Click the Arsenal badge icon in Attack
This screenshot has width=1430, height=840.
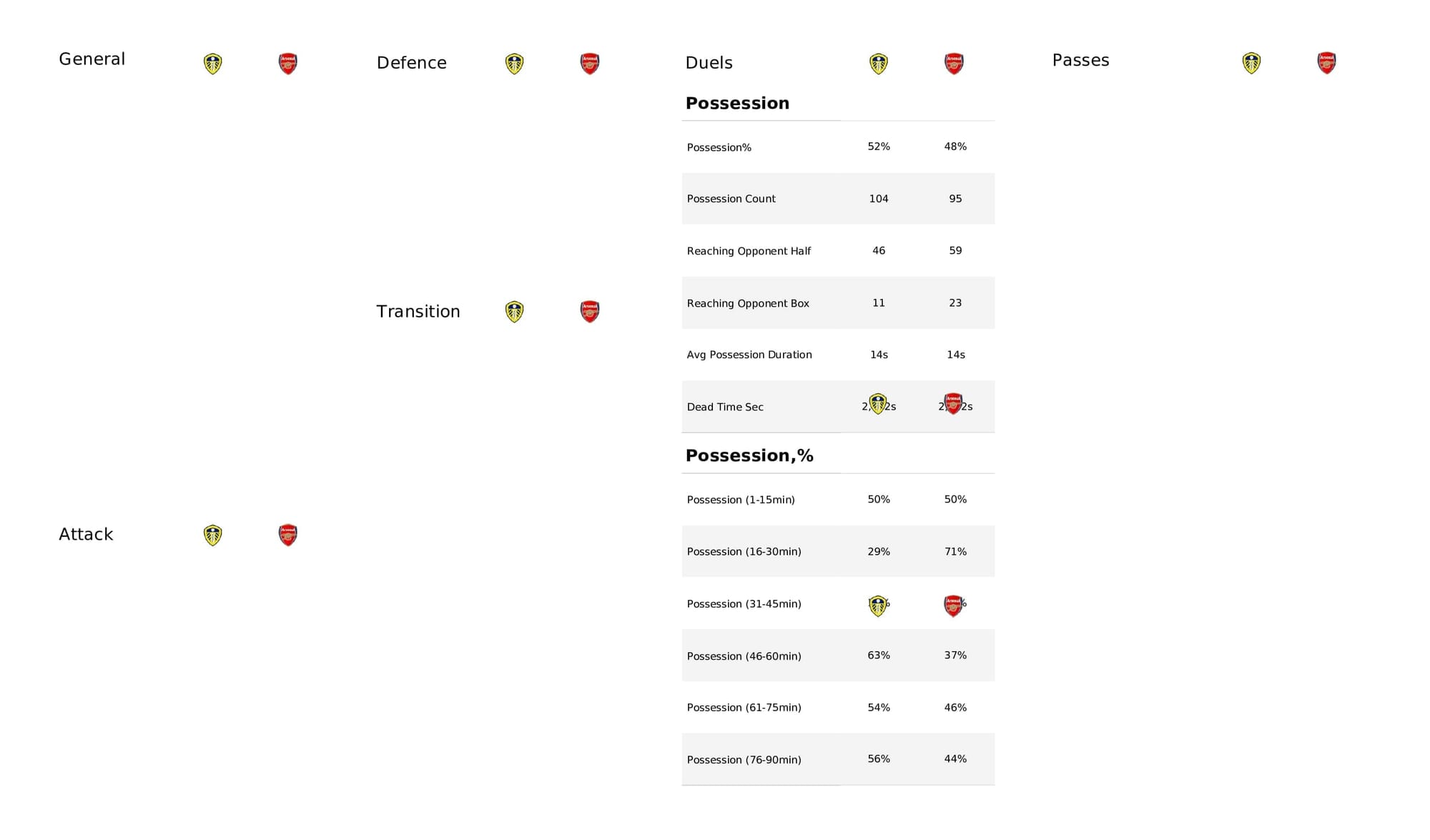coord(287,535)
